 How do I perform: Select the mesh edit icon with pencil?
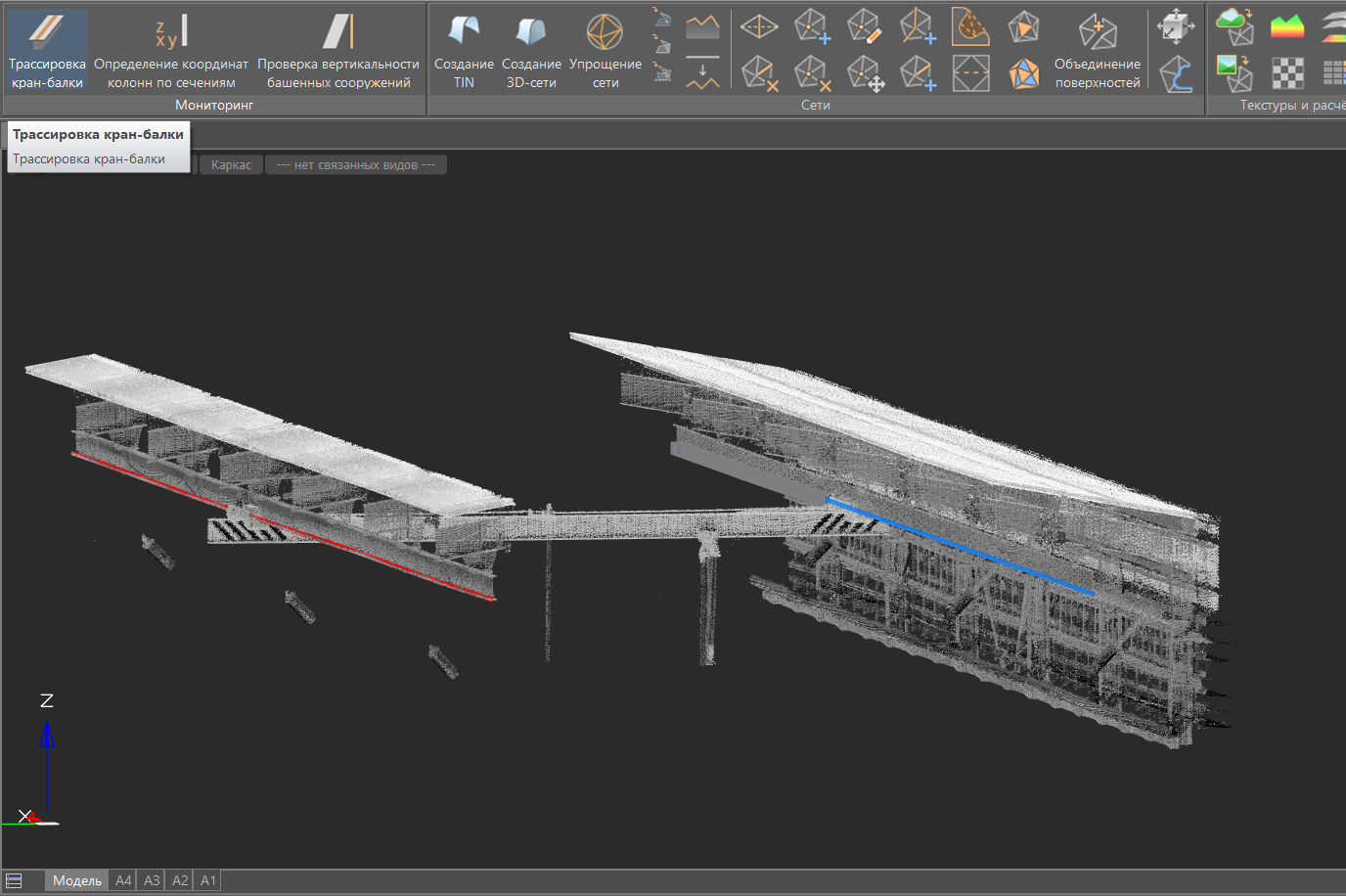[x=864, y=27]
